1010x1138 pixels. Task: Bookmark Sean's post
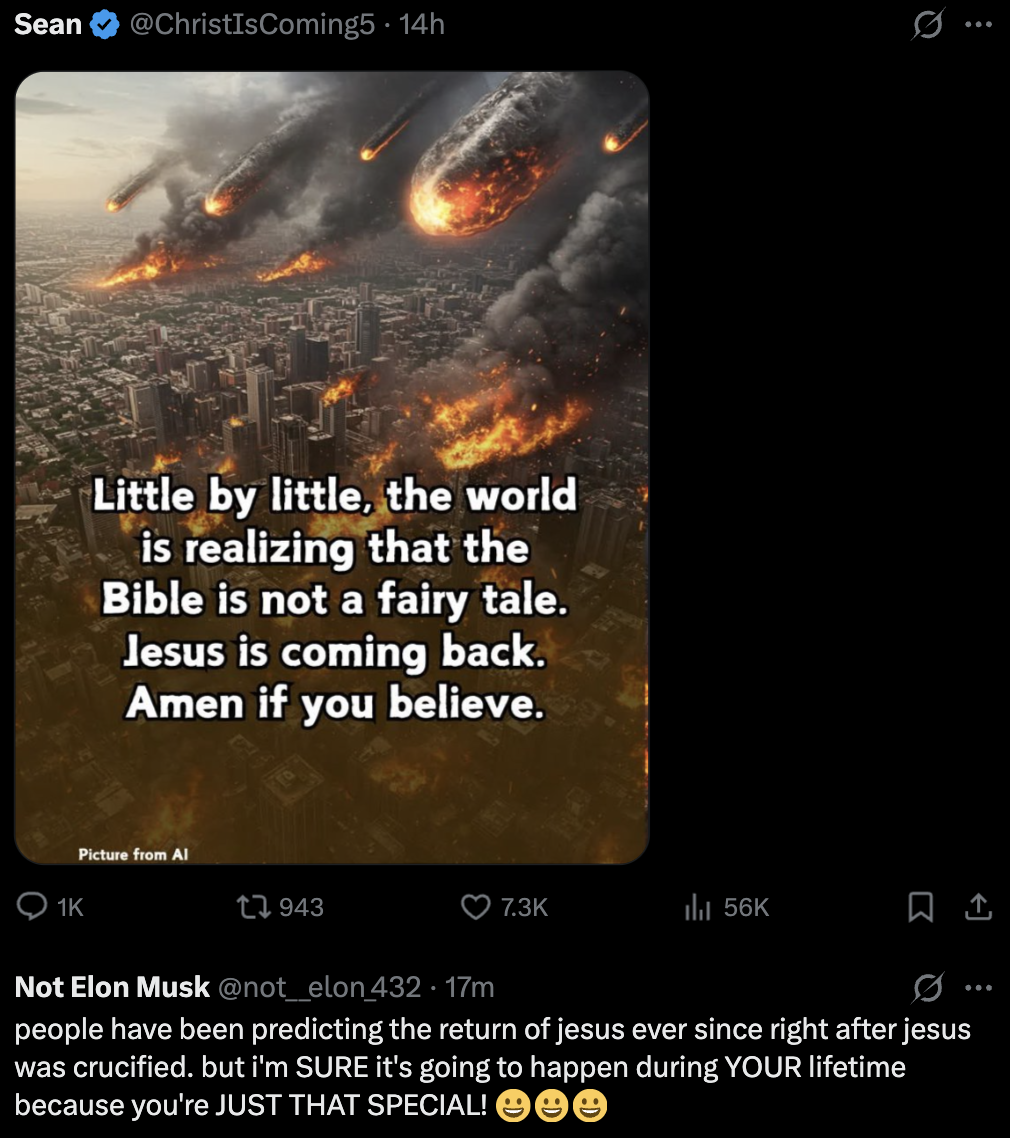(920, 907)
